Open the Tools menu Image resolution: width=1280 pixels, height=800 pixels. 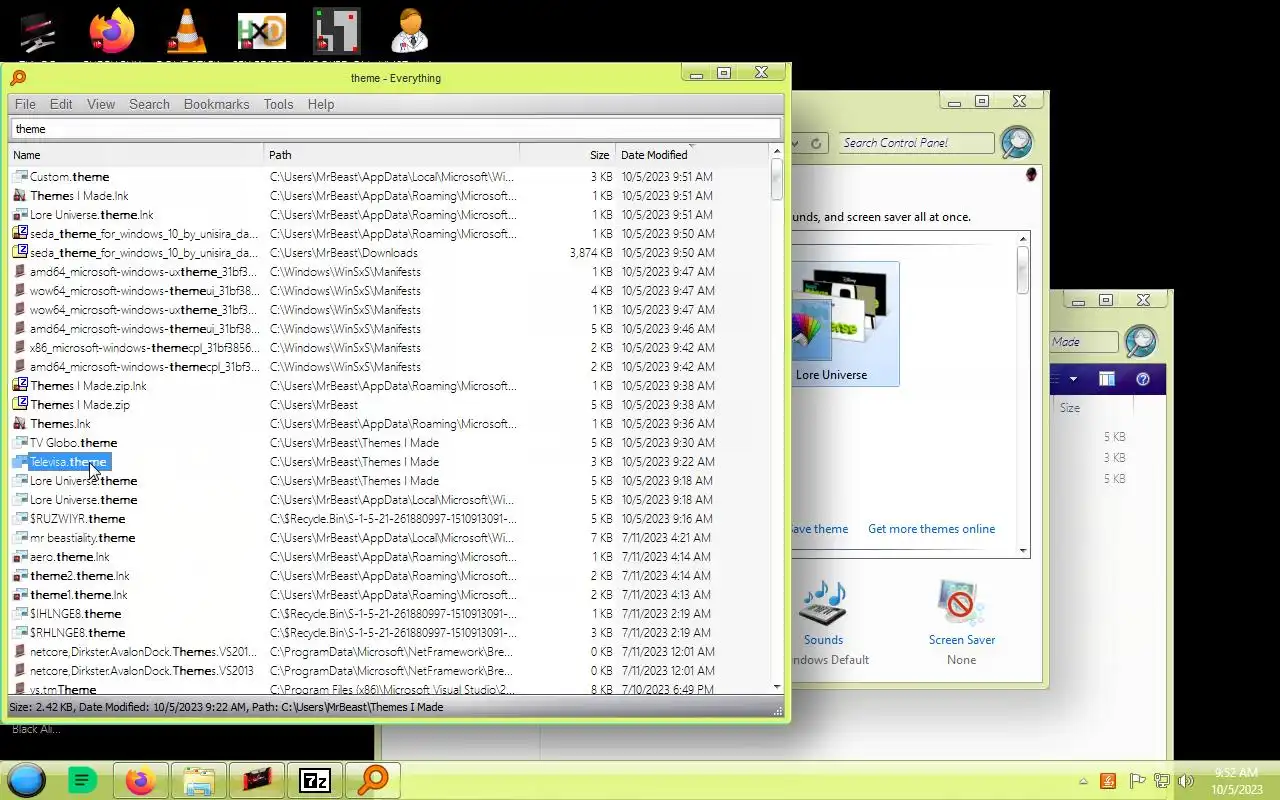(278, 104)
